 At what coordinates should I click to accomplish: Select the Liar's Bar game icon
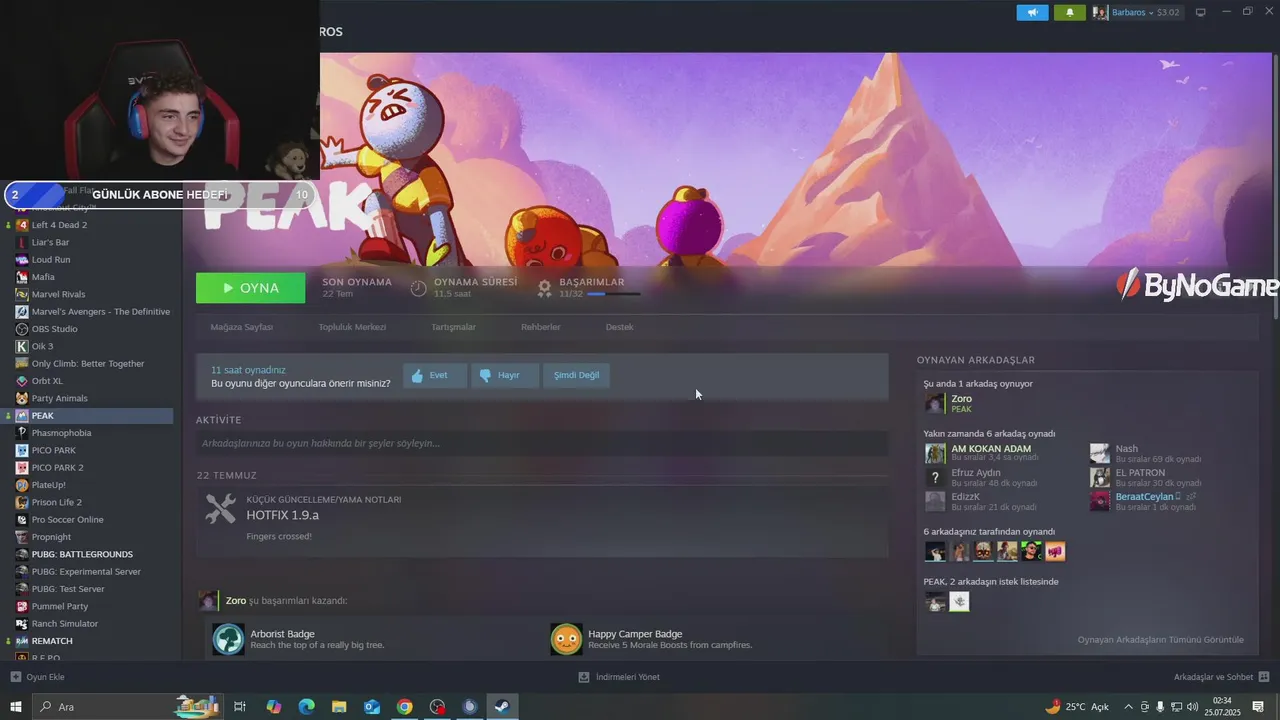pos(22,242)
